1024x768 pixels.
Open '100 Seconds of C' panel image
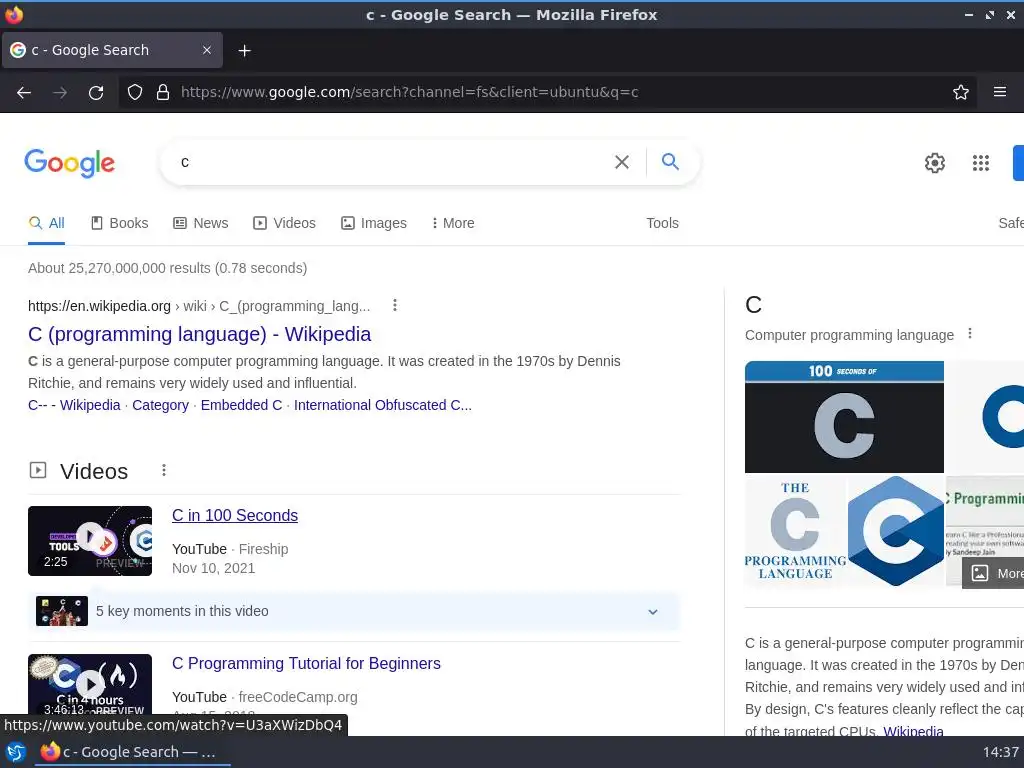tap(844, 417)
